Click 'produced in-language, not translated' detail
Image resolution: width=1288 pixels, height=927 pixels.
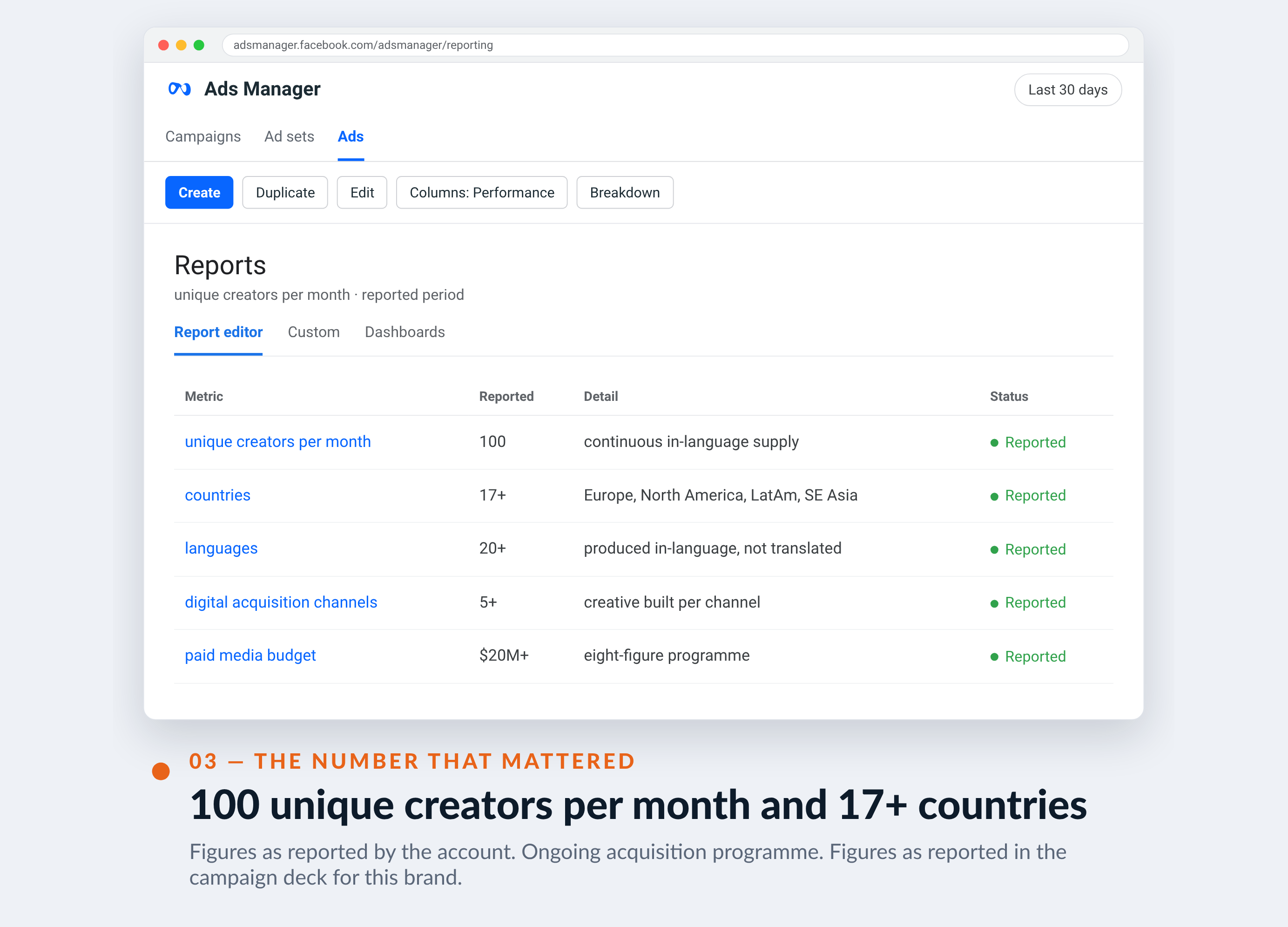click(712, 548)
